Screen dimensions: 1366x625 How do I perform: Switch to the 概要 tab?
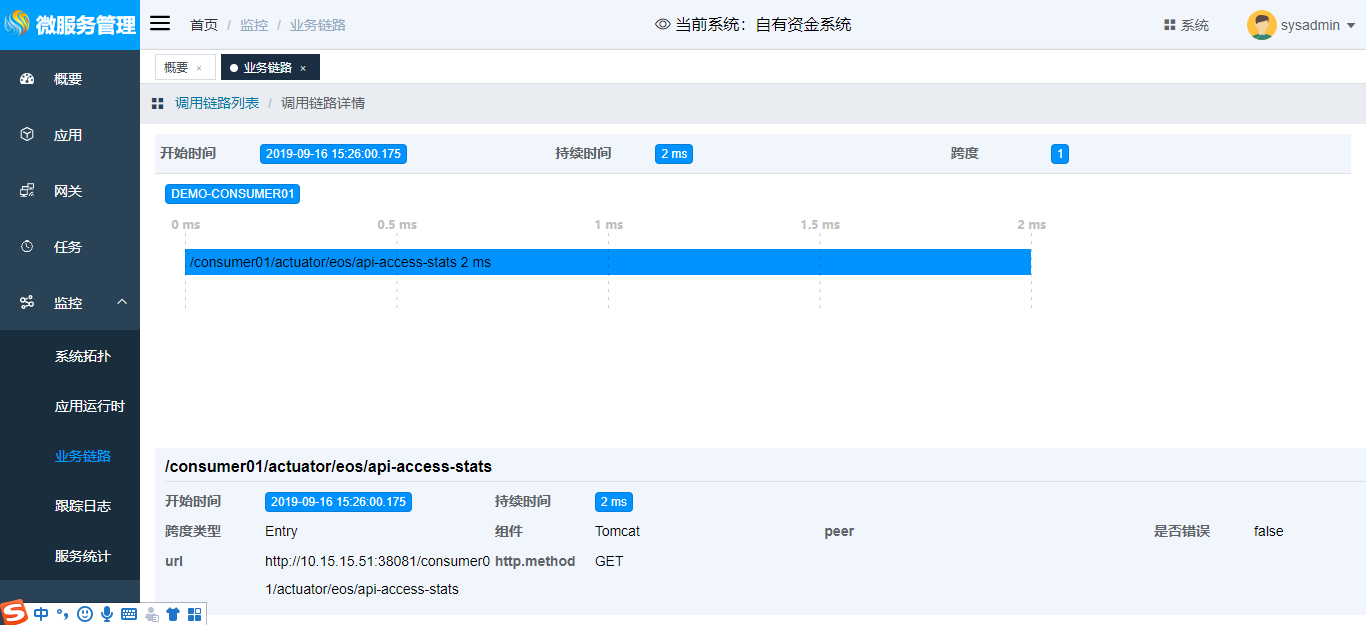(176, 67)
